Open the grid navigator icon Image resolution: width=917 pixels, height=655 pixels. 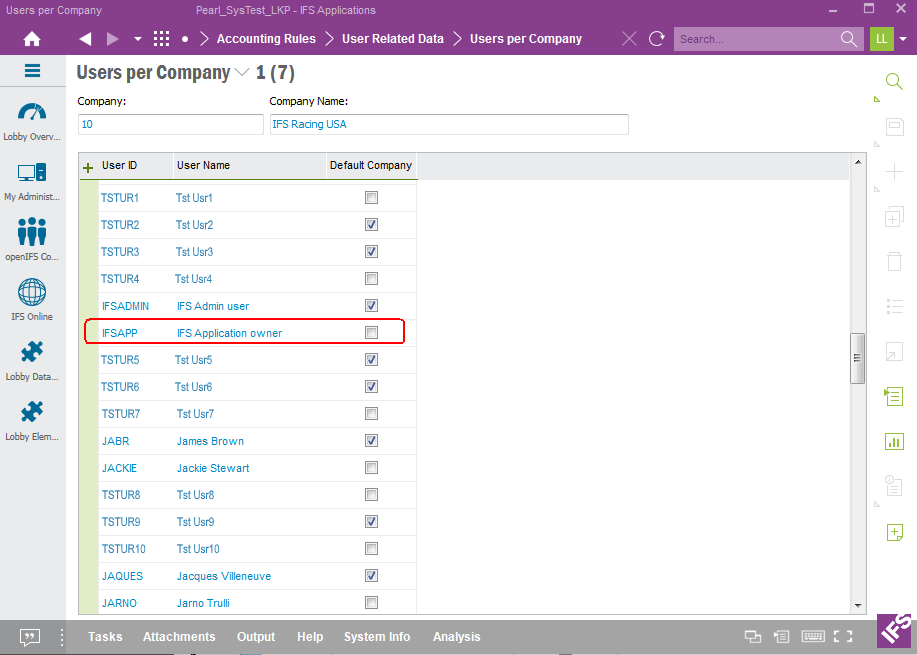point(161,39)
